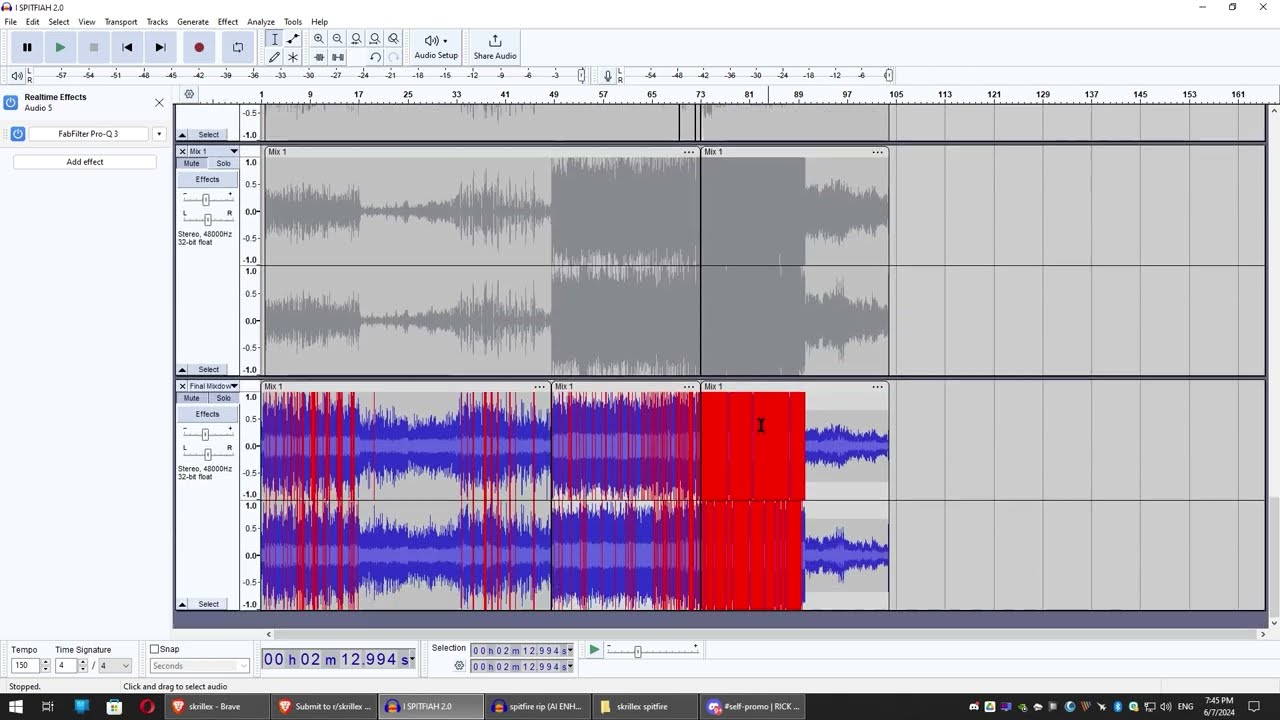The width and height of the screenshot is (1280, 720).
Task: Open the Final Mixdown track name dropdown
Action: tap(213, 386)
